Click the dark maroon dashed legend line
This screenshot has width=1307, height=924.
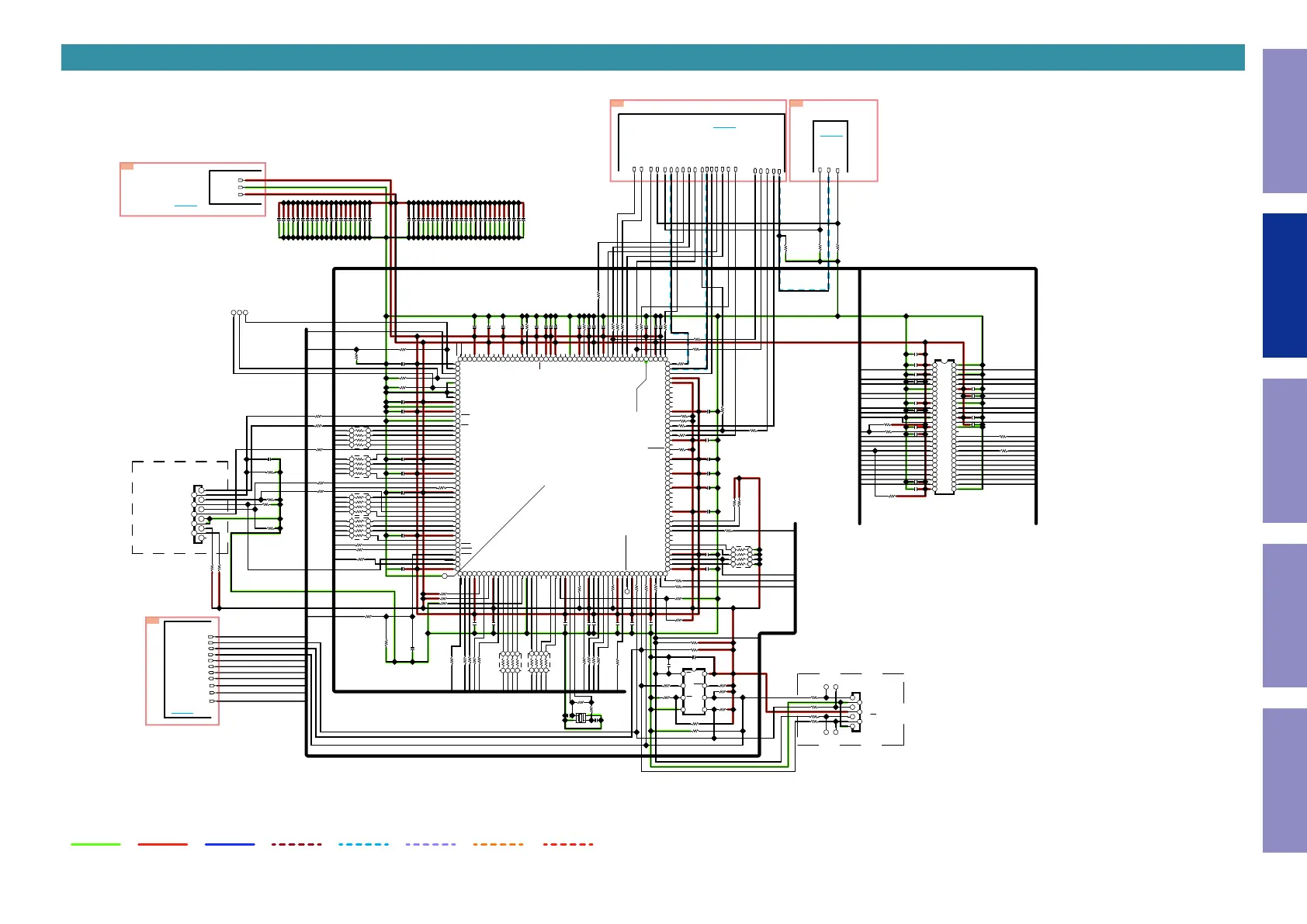[x=296, y=844]
